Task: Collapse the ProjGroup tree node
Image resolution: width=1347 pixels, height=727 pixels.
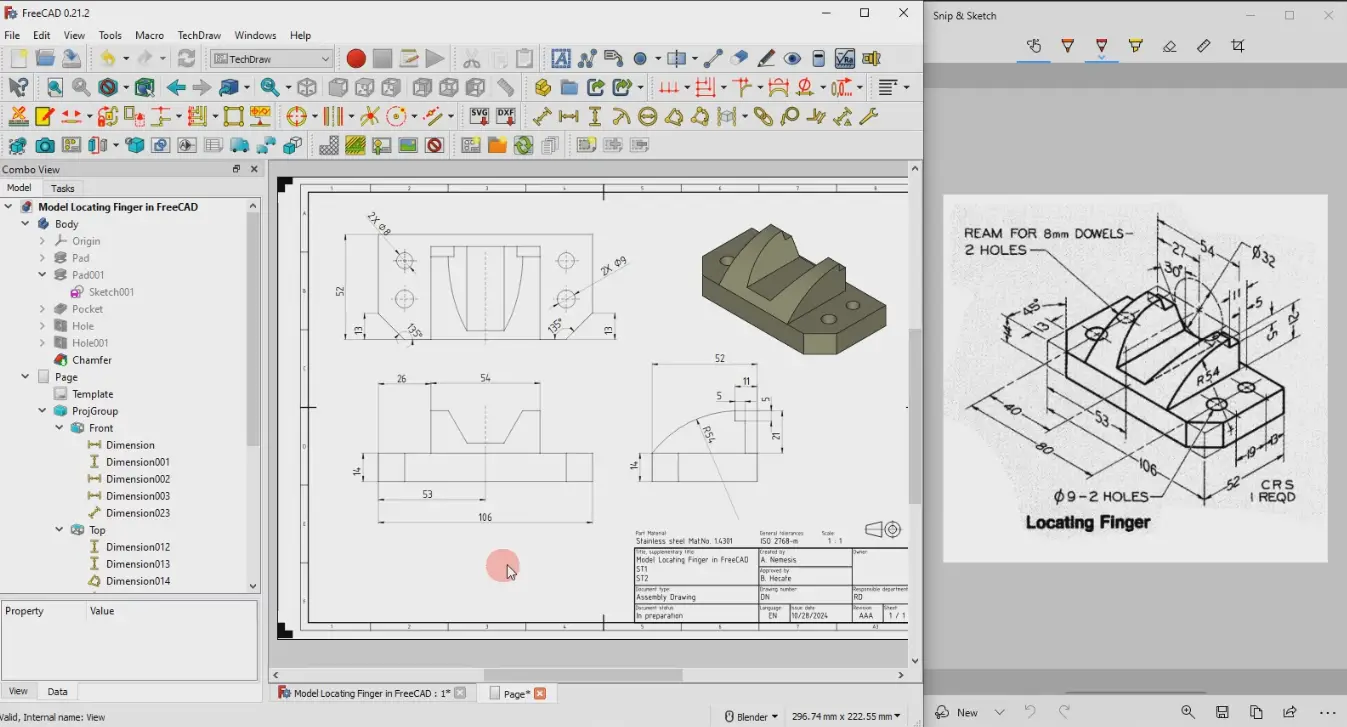Action: coord(42,411)
